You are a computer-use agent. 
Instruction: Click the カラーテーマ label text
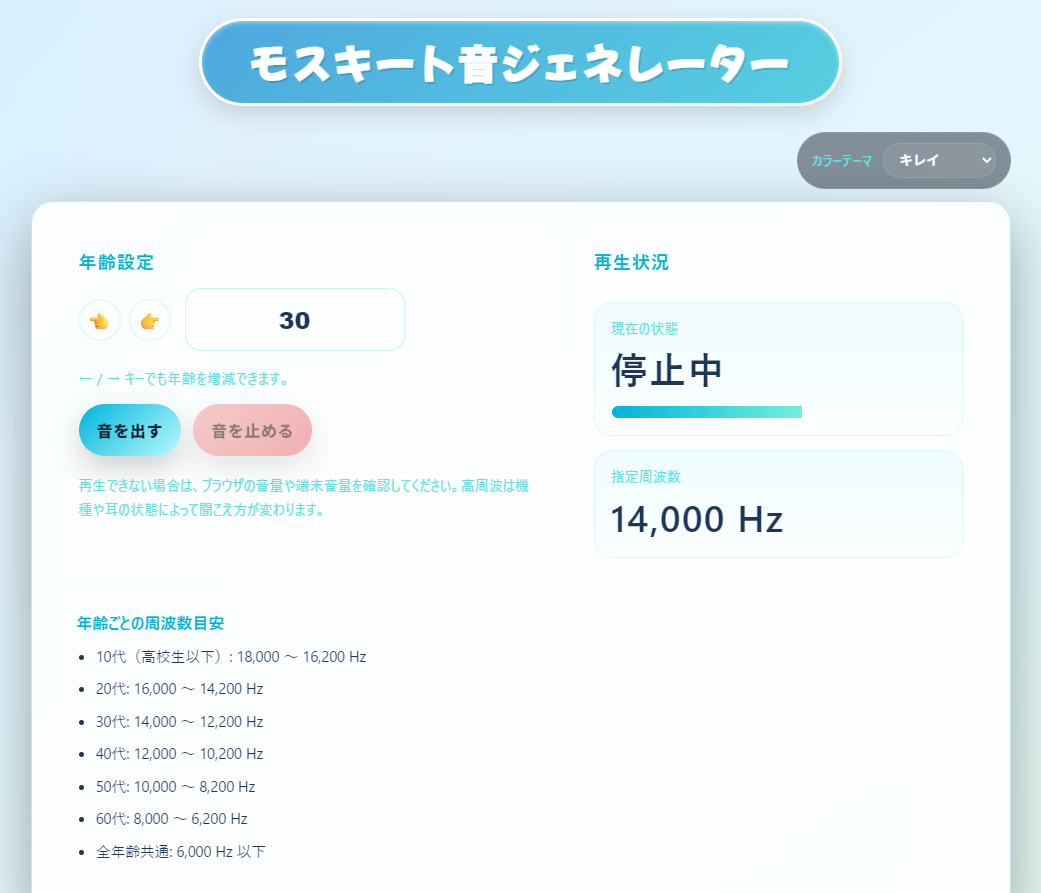pos(841,161)
